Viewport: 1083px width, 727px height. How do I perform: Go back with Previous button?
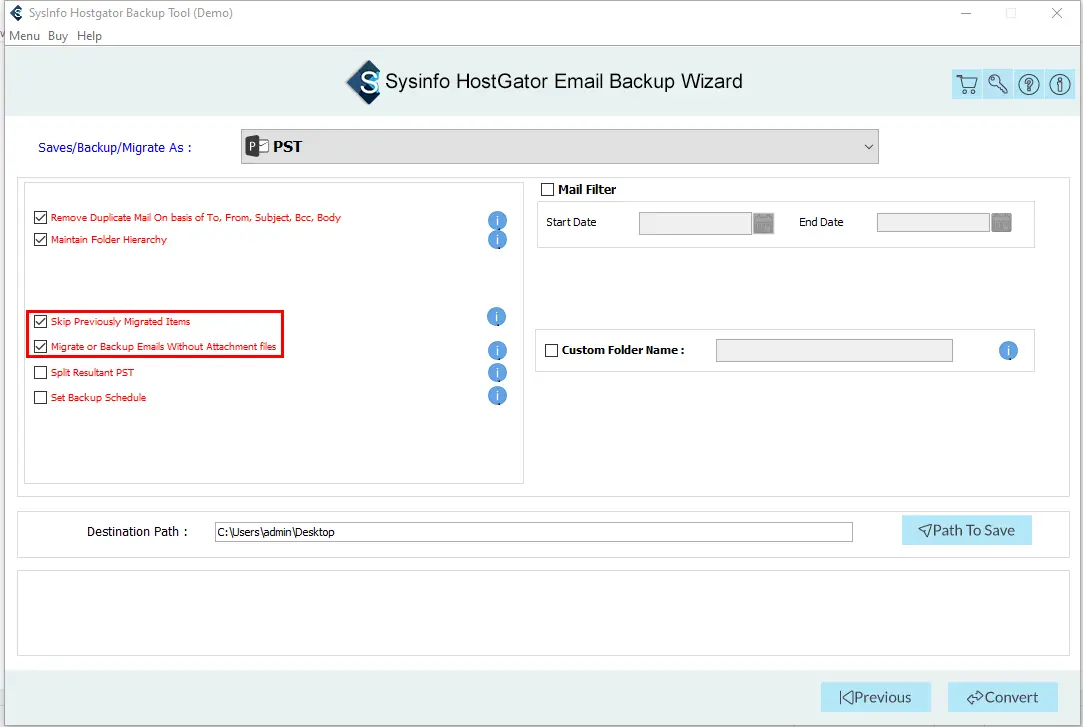[x=876, y=697]
